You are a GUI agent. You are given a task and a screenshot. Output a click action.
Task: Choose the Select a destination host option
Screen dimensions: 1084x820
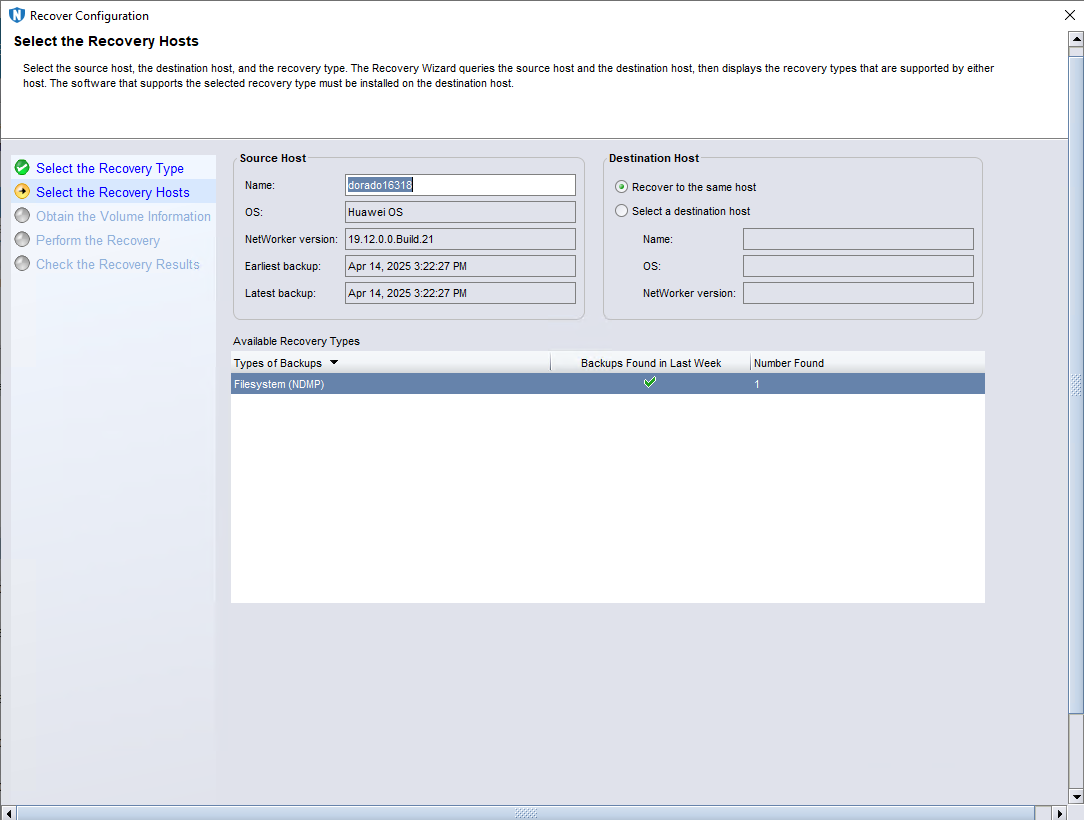point(622,211)
